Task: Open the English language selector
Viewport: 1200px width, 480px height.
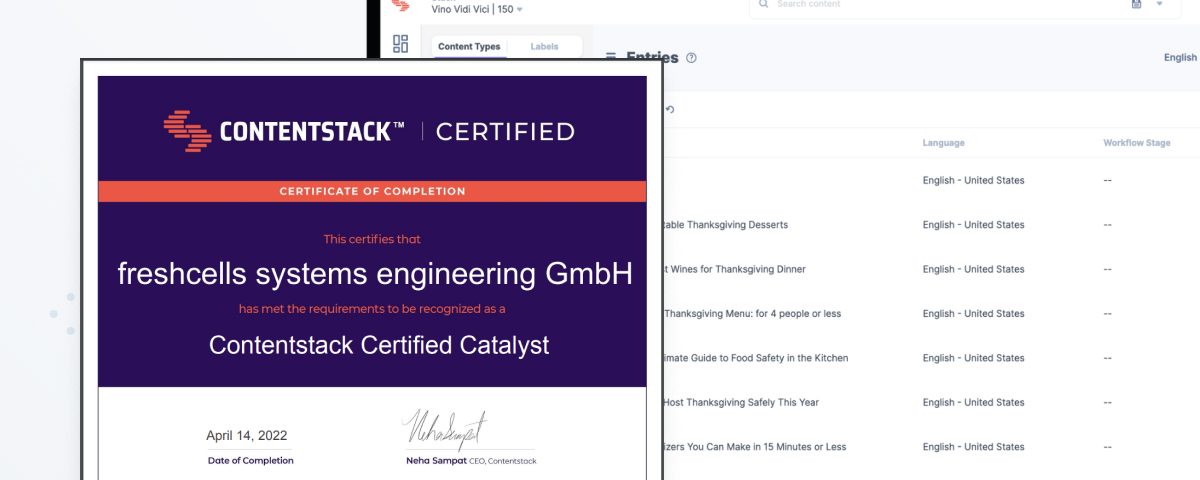Action: [x=1181, y=58]
